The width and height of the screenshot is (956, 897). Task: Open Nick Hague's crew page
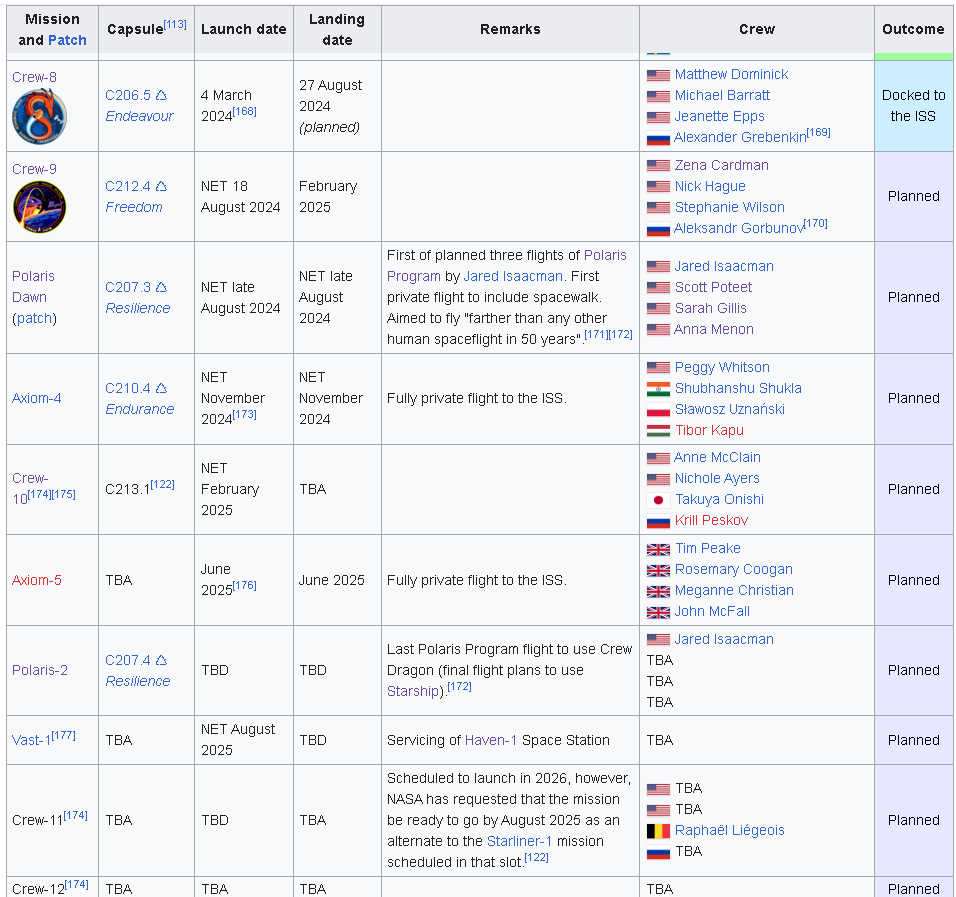click(710, 186)
